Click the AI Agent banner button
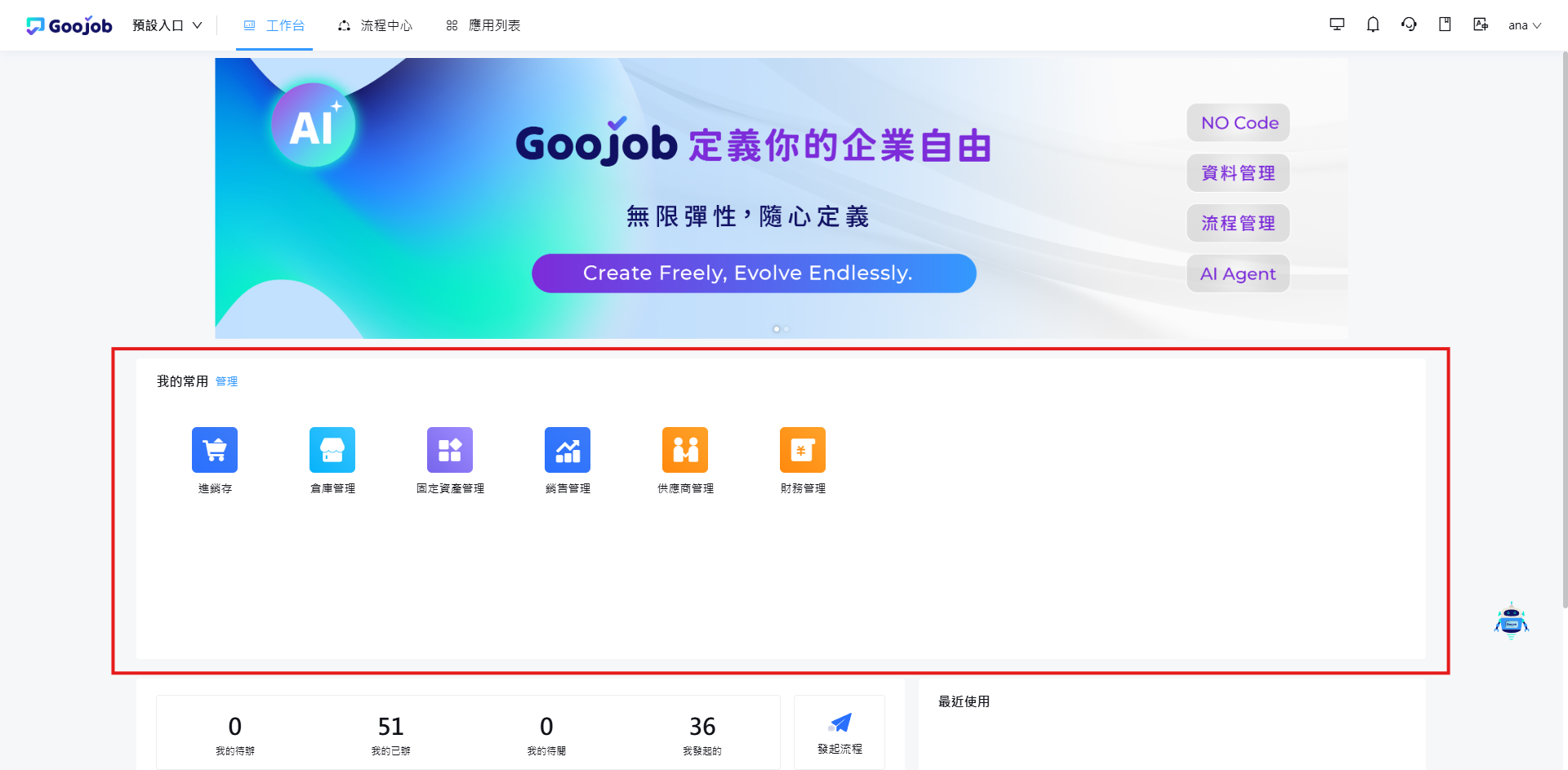Viewport: 1568px width, 770px height. click(x=1239, y=274)
